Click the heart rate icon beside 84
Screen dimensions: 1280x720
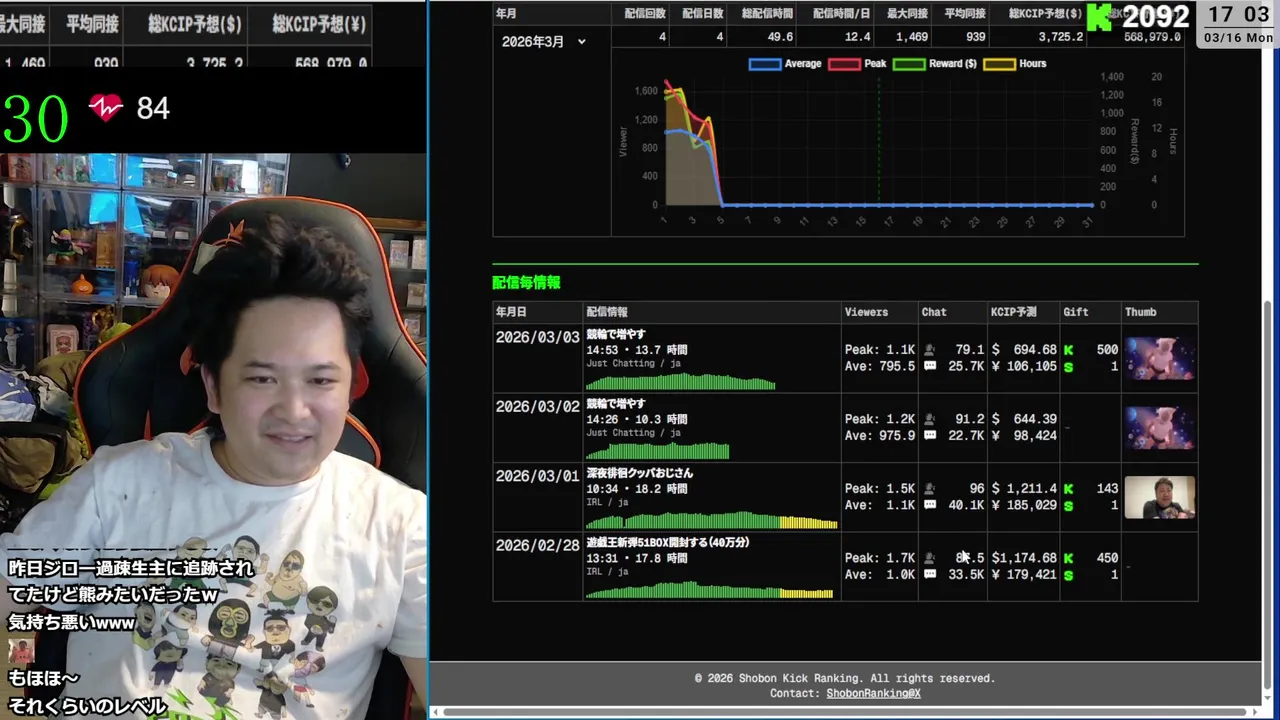105,108
